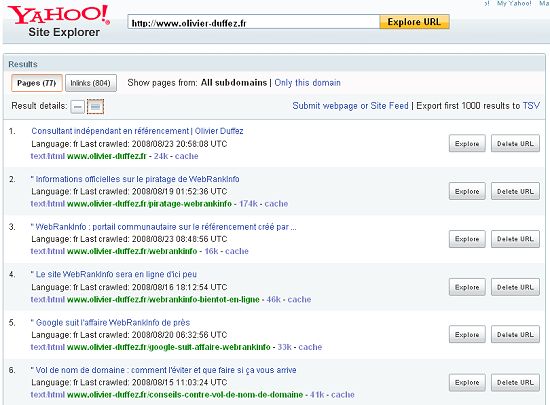Click the Explore URL button
Screen dimensions: 550x405
click(414, 22)
